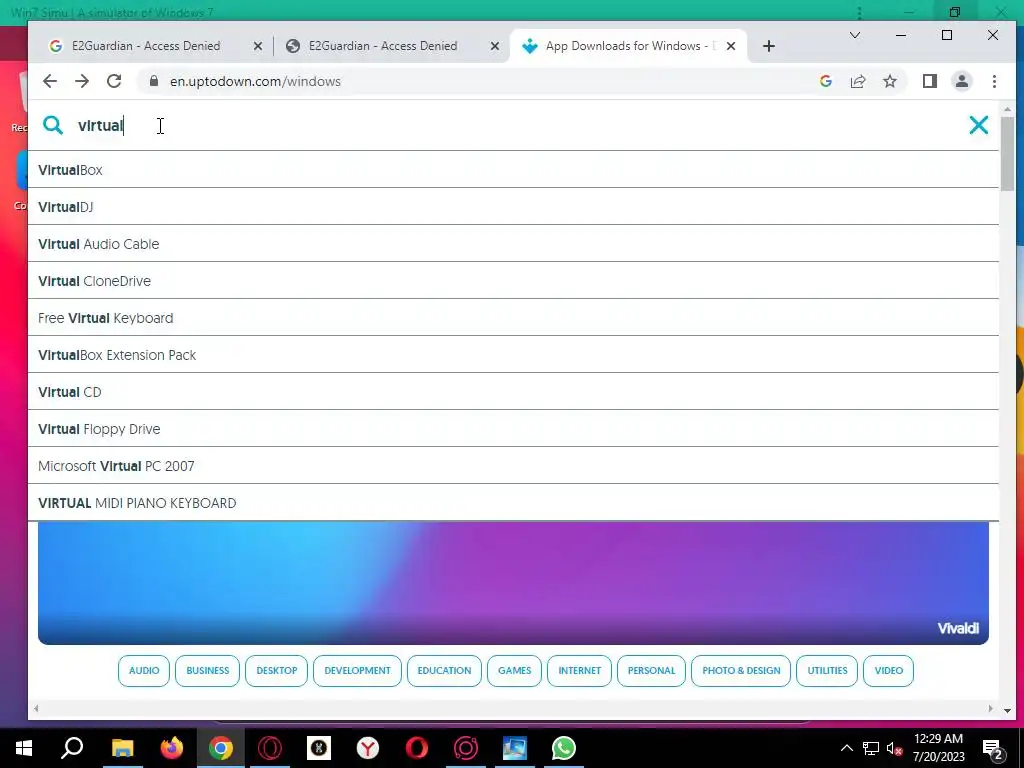Expand the tab search chevron
1024x768 pixels.
tap(854, 35)
